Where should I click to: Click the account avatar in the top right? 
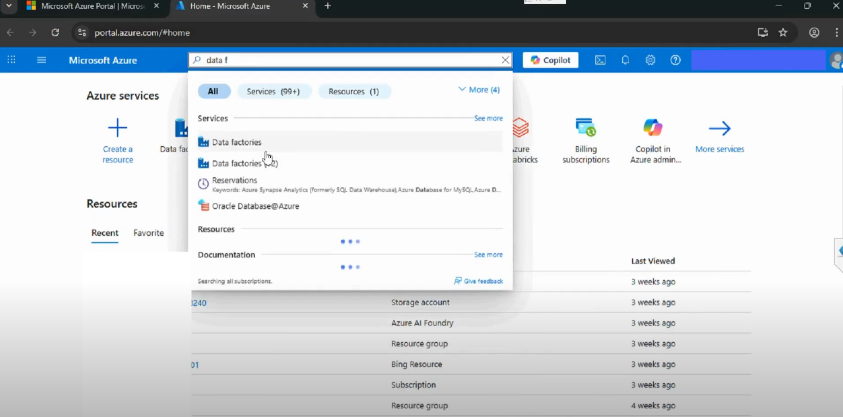pos(837,60)
